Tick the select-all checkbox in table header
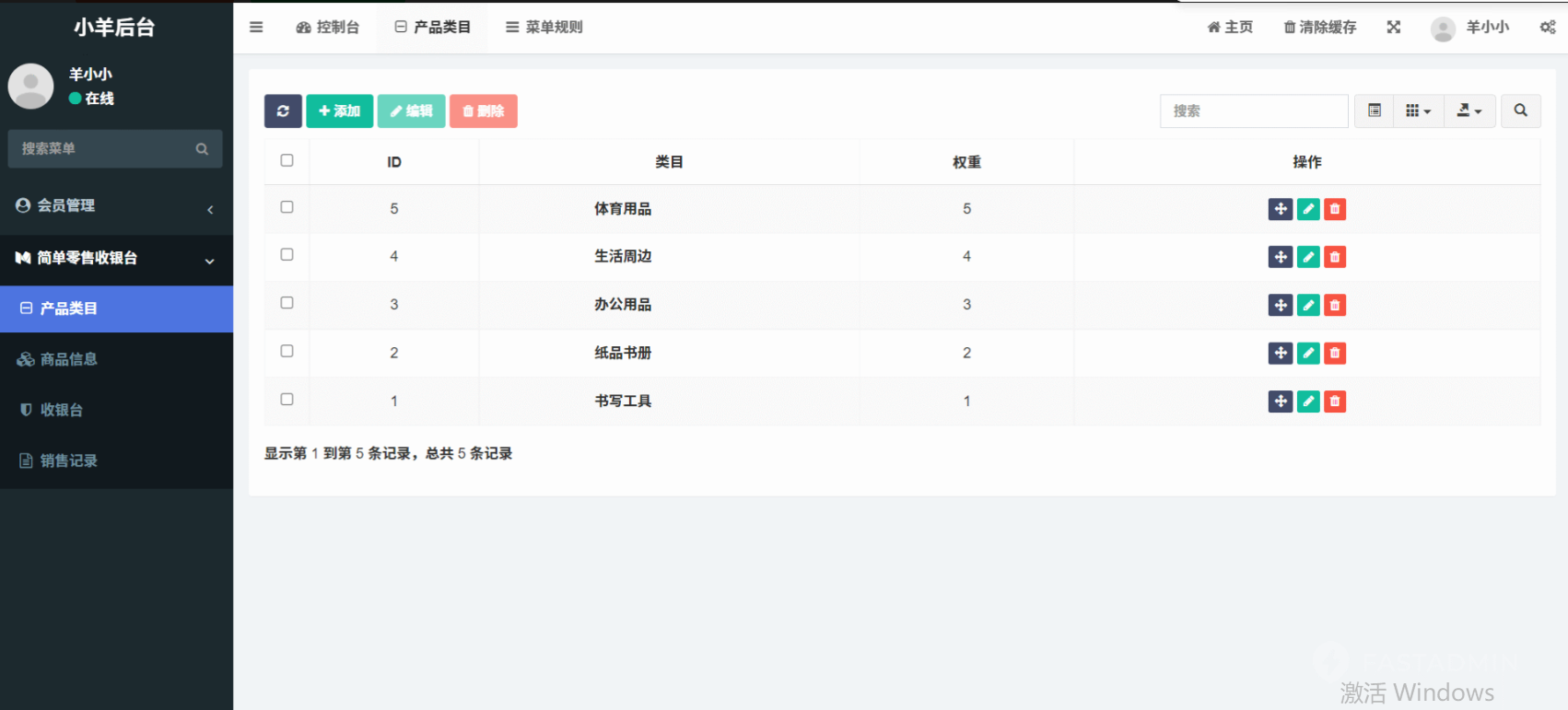Screen dimensions: 1568x710 [287, 160]
